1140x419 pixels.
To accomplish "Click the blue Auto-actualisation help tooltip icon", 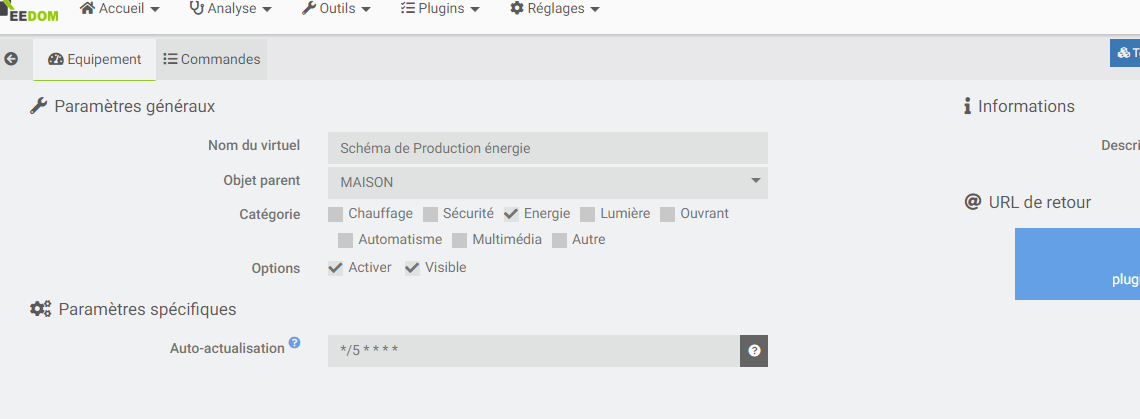I will (x=295, y=343).
